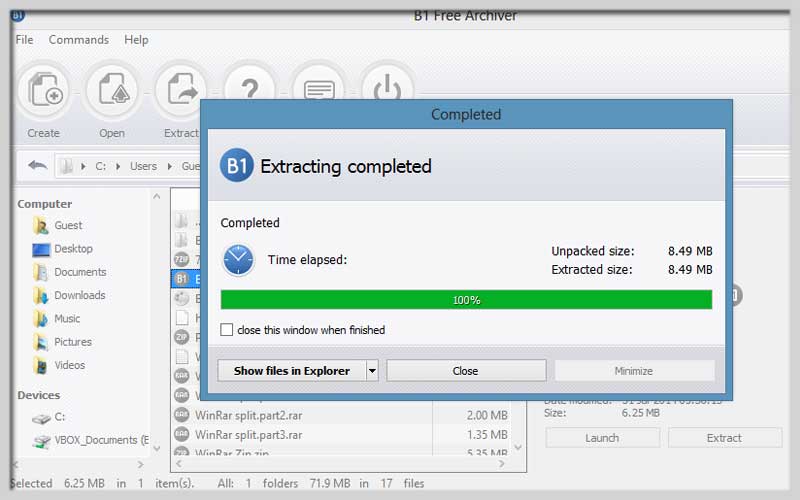Image resolution: width=800 pixels, height=500 pixels.
Task: Click icon of WinRar split.part2.rar
Action: pyautogui.click(x=182, y=415)
